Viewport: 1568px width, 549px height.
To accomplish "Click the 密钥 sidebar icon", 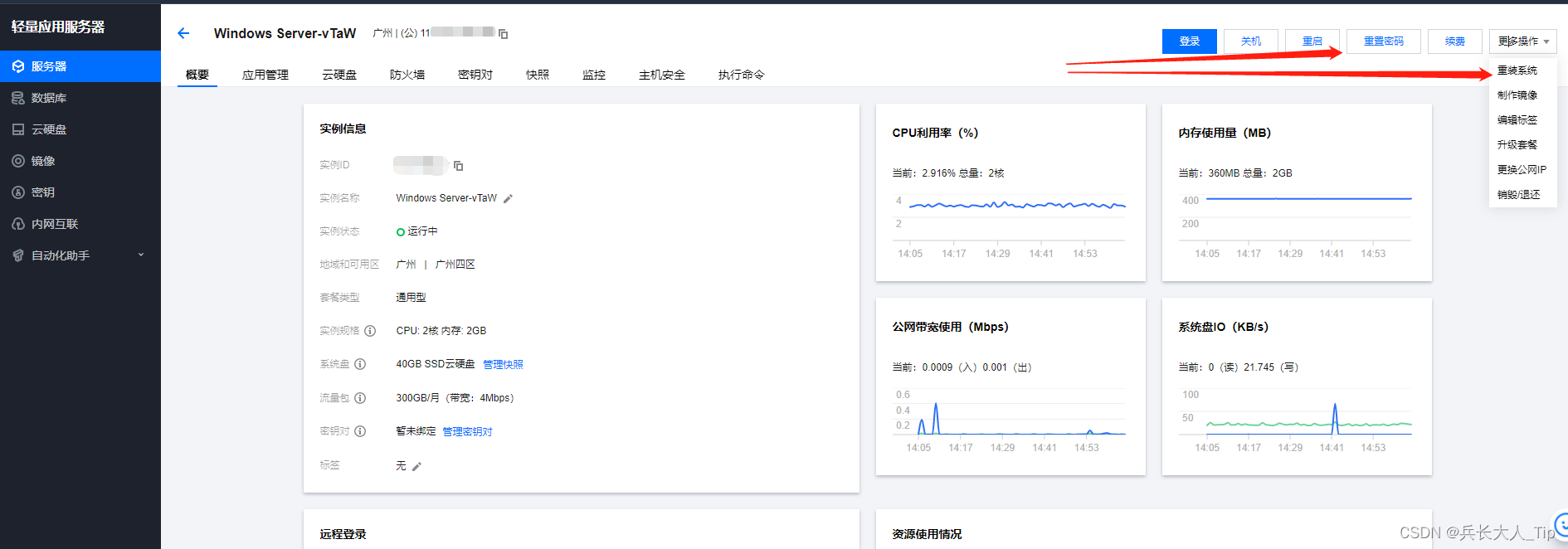I will [18, 192].
